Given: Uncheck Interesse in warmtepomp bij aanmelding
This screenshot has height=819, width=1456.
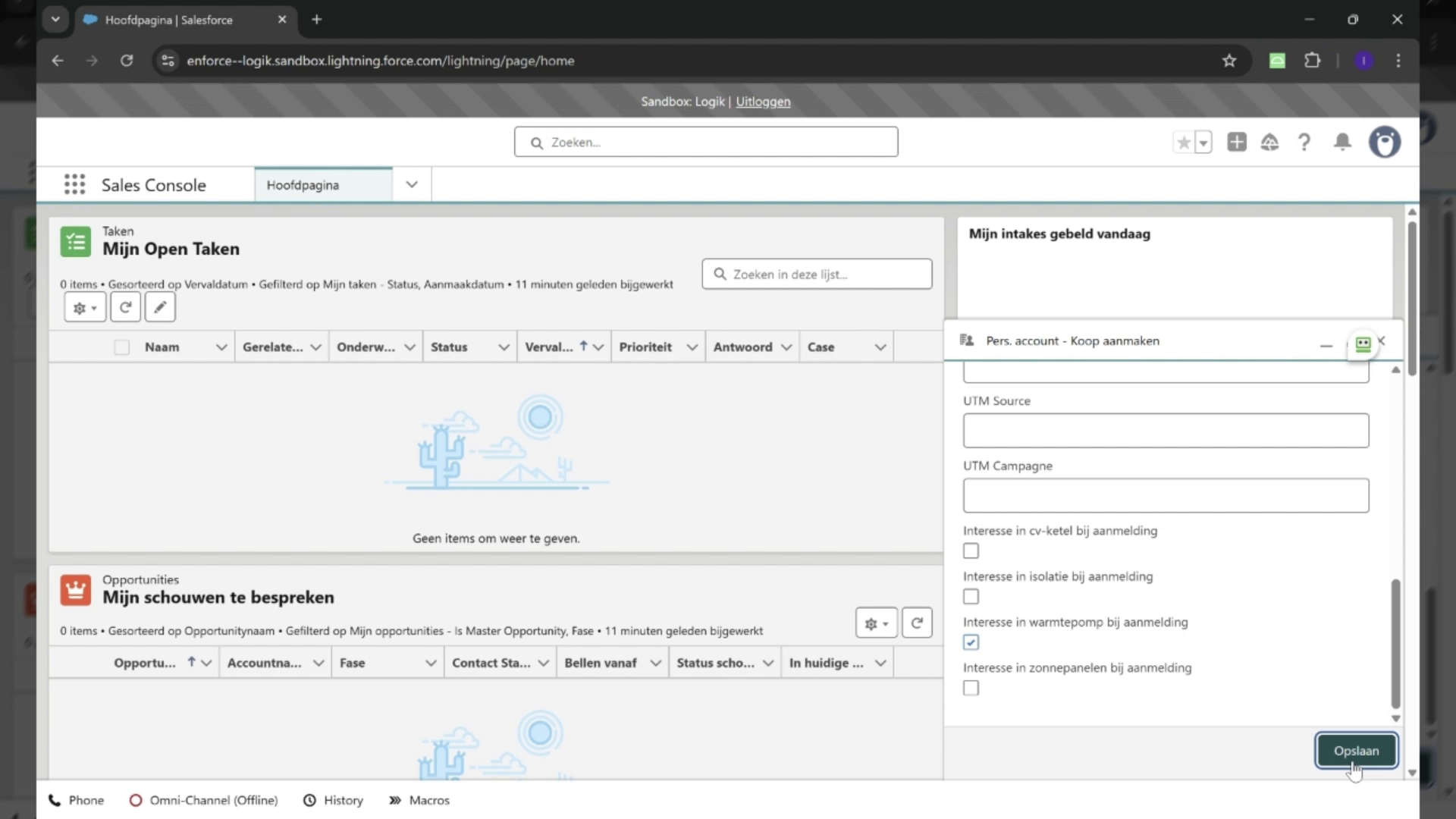Looking at the screenshot, I should coord(971,642).
